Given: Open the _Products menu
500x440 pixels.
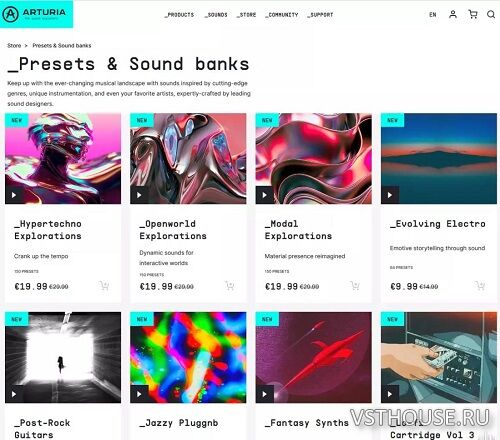Looking at the screenshot, I should [x=179, y=15].
